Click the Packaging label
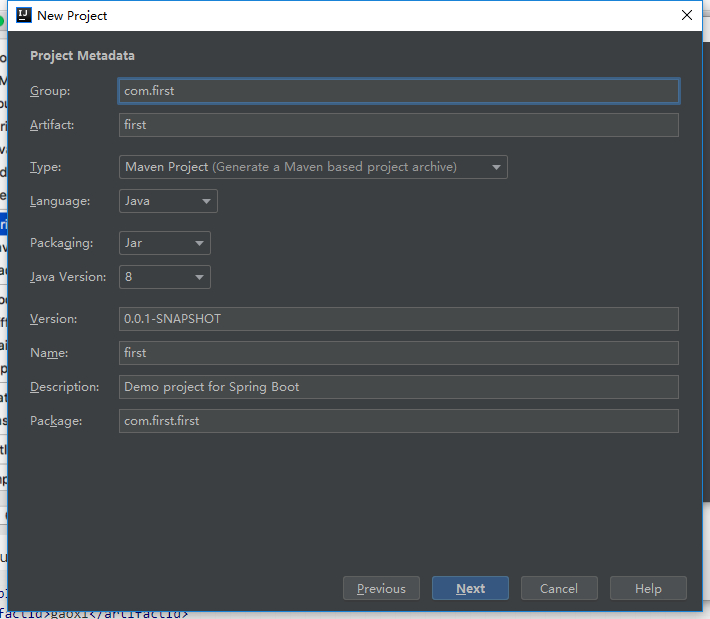Image resolution: width=710 pixels, height=619 pixels. click(61, 243)
